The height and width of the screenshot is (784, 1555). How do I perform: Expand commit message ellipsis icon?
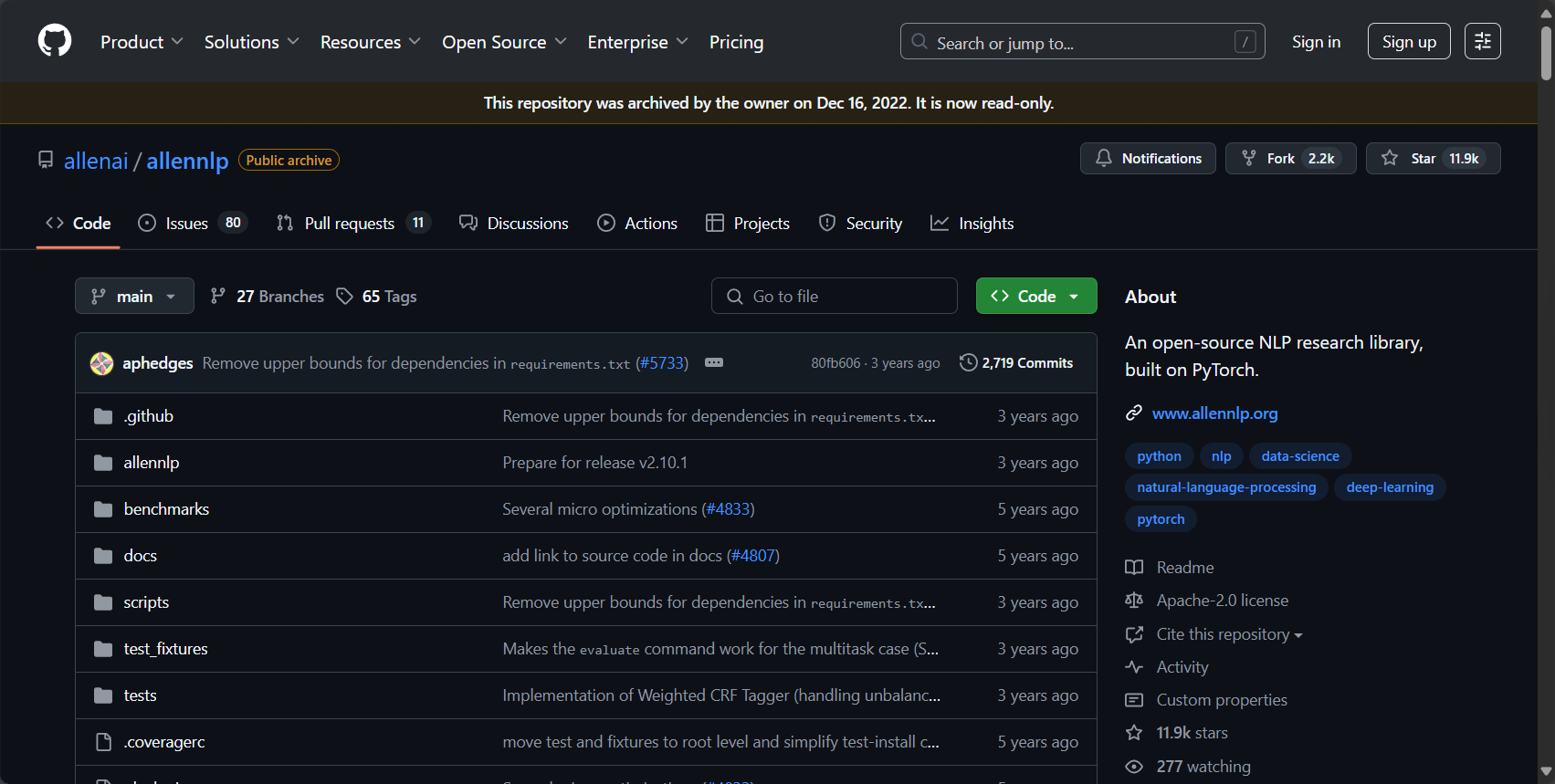(714, 362)
